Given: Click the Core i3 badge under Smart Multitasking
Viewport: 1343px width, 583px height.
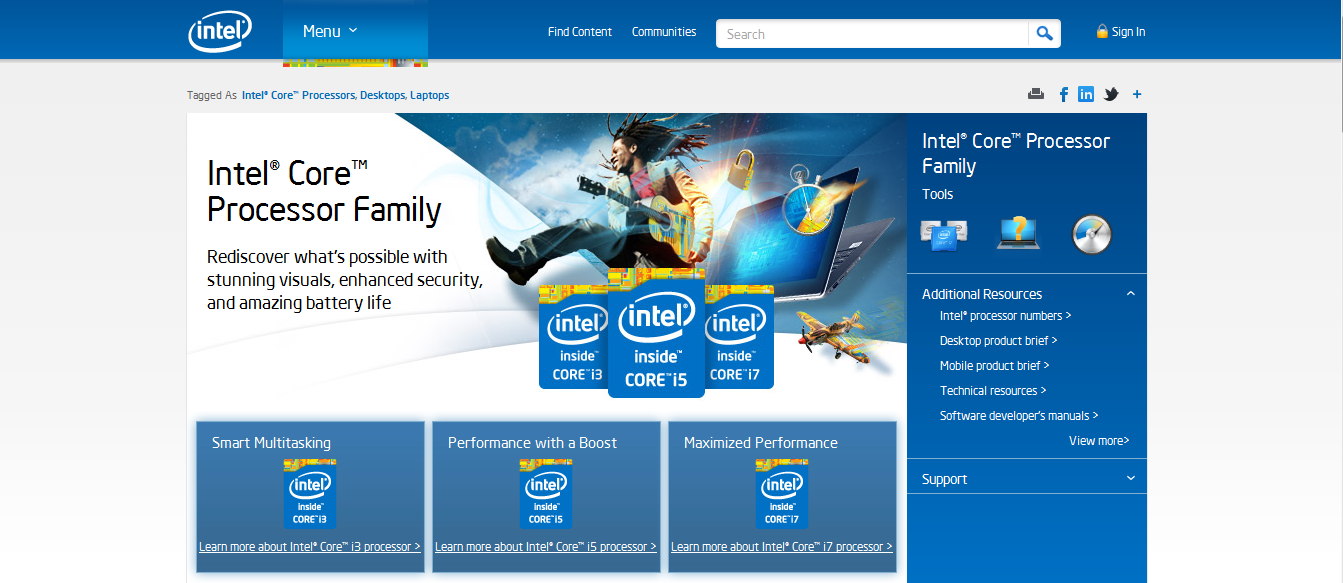Looking at the screenshot, I should tap(310, 494).
